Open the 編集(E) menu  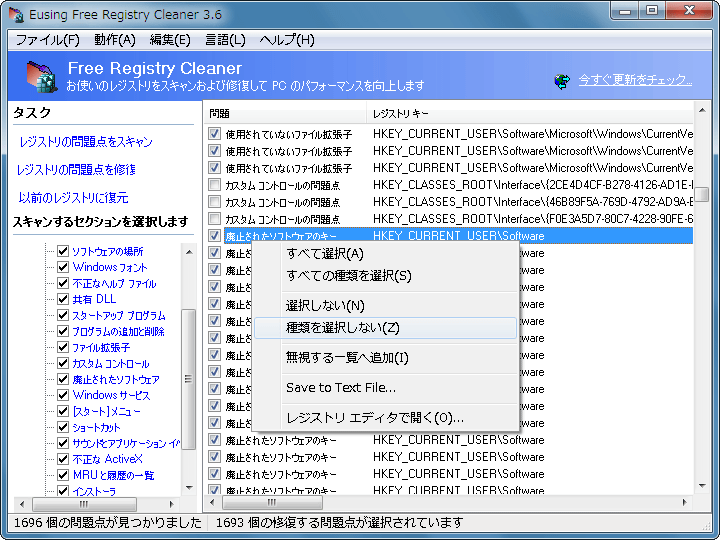pos(170,40)
